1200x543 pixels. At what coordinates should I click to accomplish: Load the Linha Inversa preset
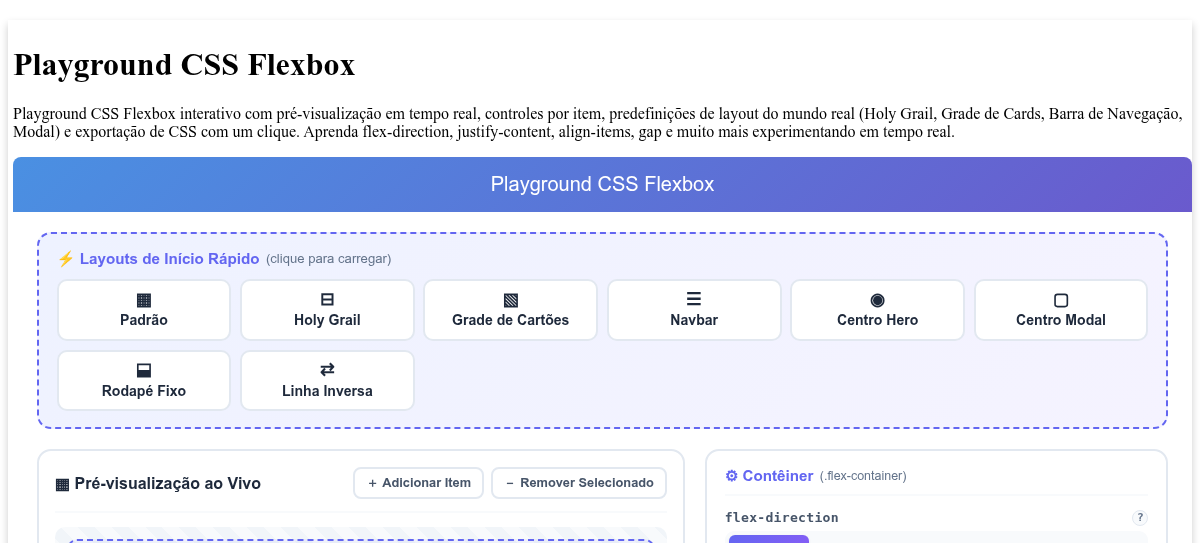327,381
